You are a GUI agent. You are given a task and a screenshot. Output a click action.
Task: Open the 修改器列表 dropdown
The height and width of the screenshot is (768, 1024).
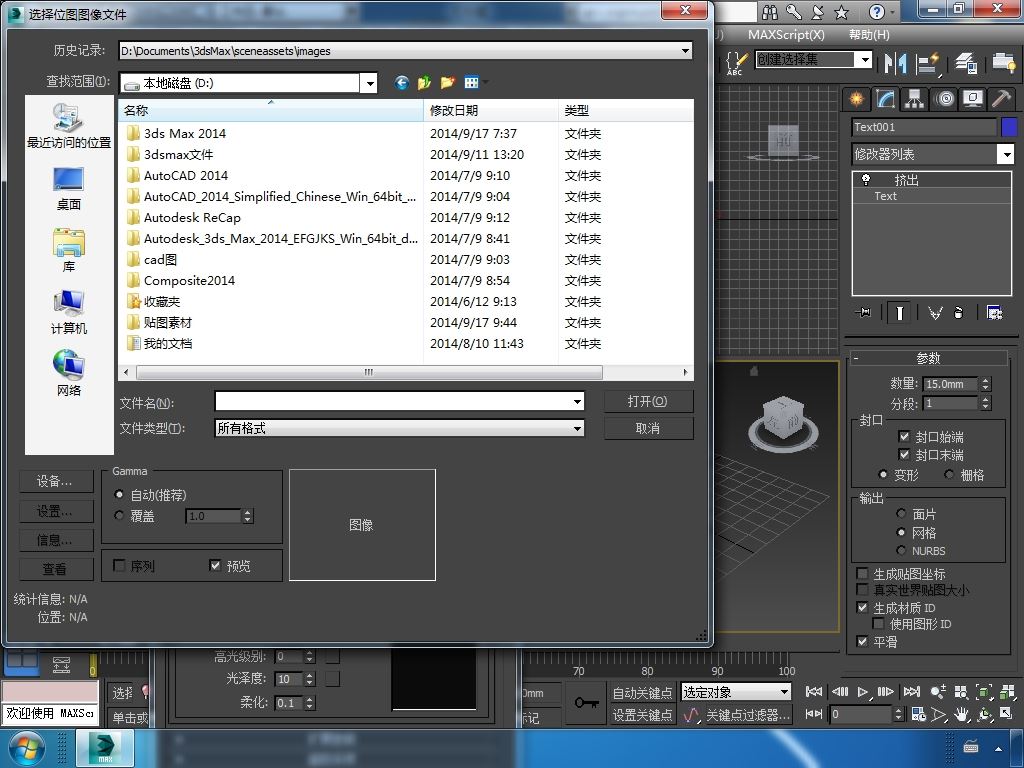click(x=1006, y=154)
